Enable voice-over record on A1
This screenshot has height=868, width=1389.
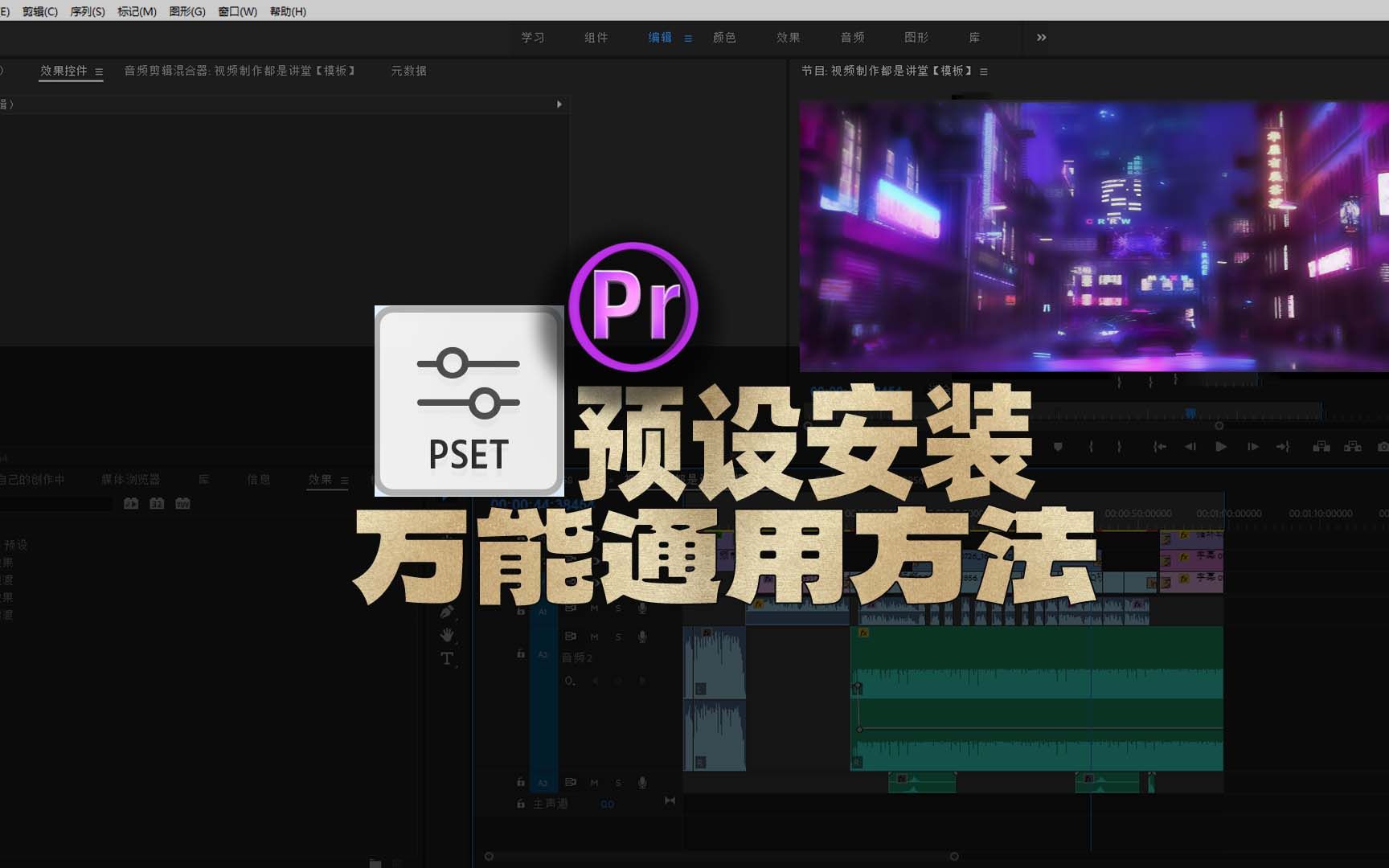point(642,609)
